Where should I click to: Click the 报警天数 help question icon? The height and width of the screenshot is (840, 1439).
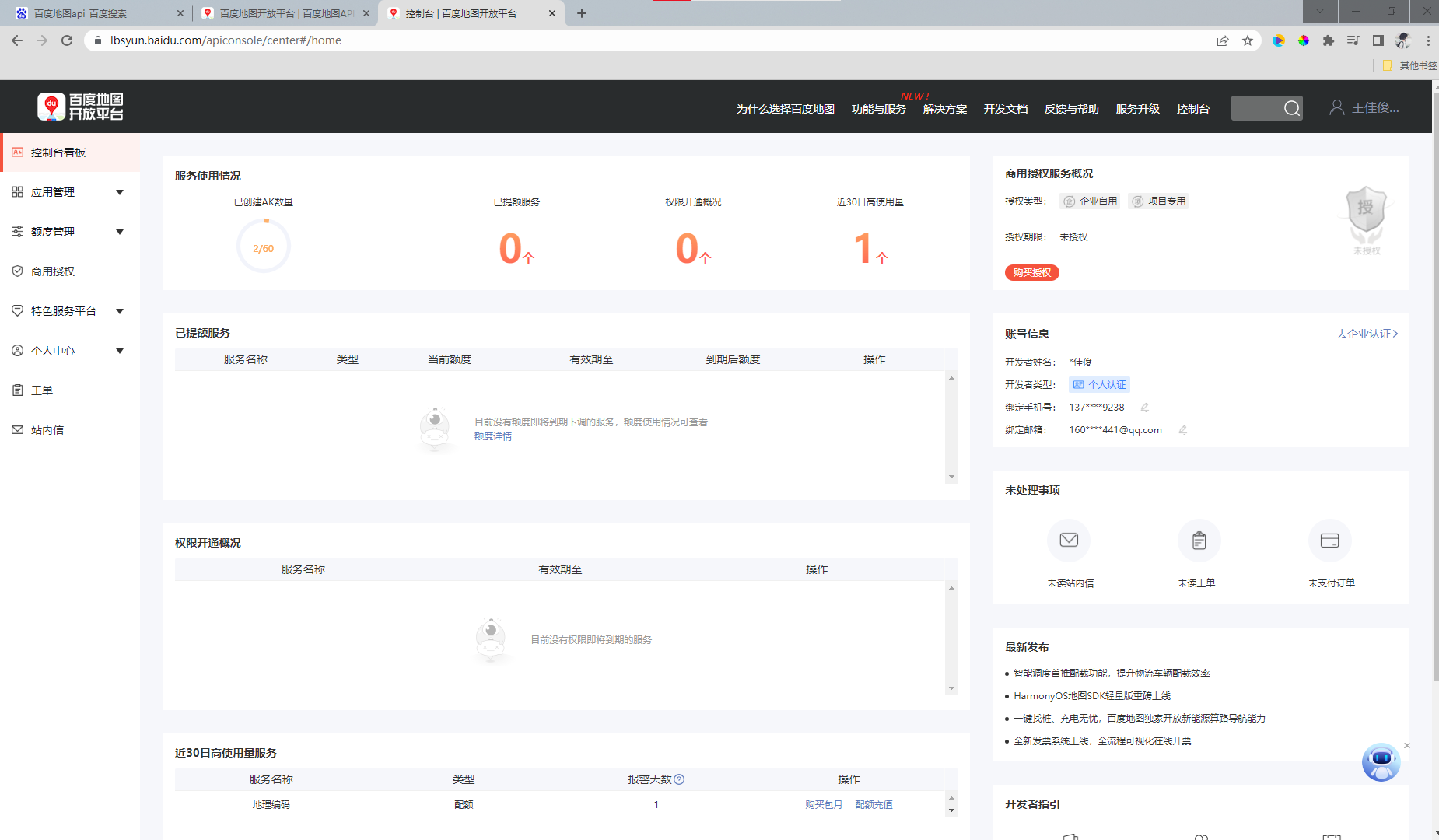679,779
